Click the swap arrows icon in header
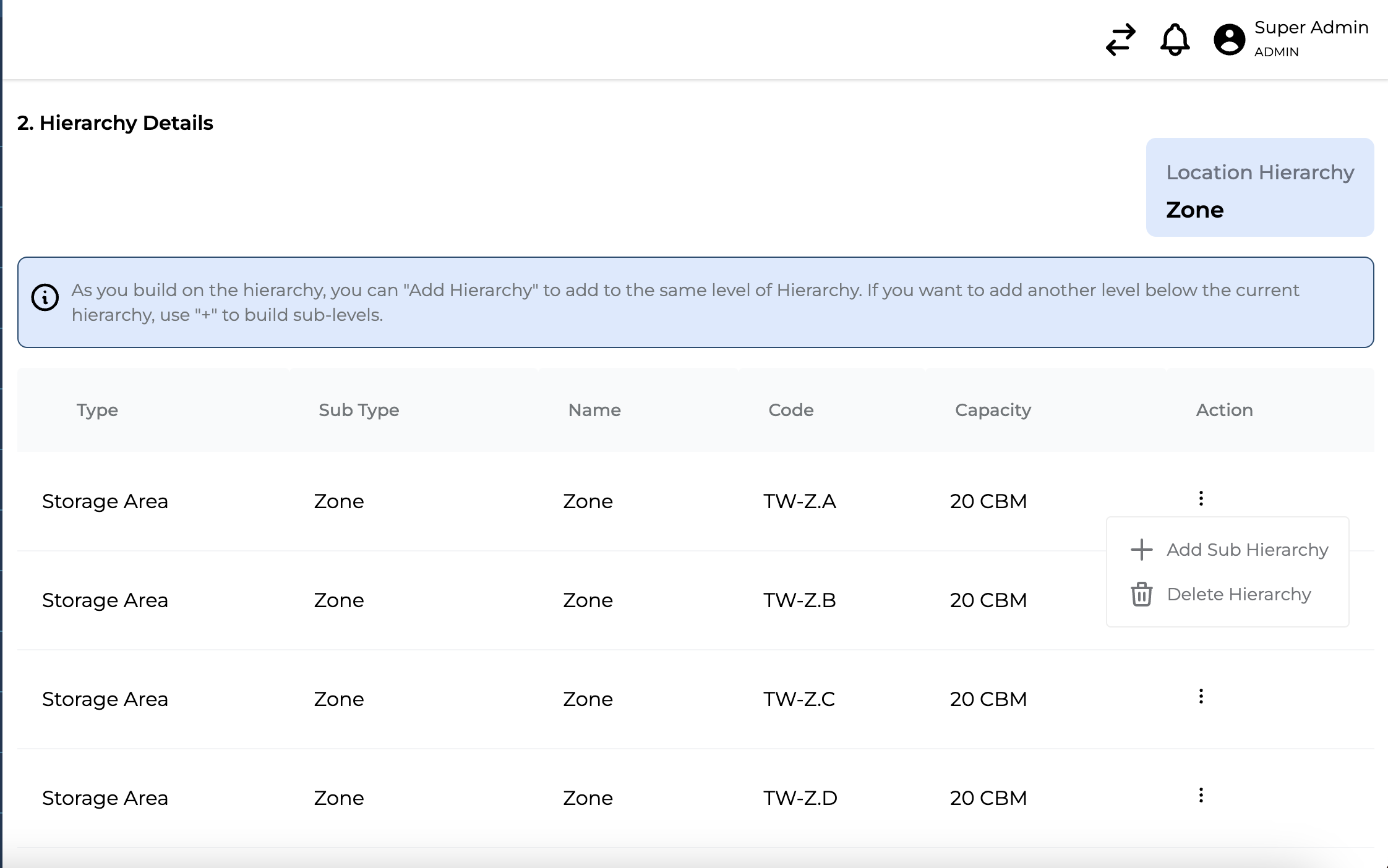 (1120, 40)
